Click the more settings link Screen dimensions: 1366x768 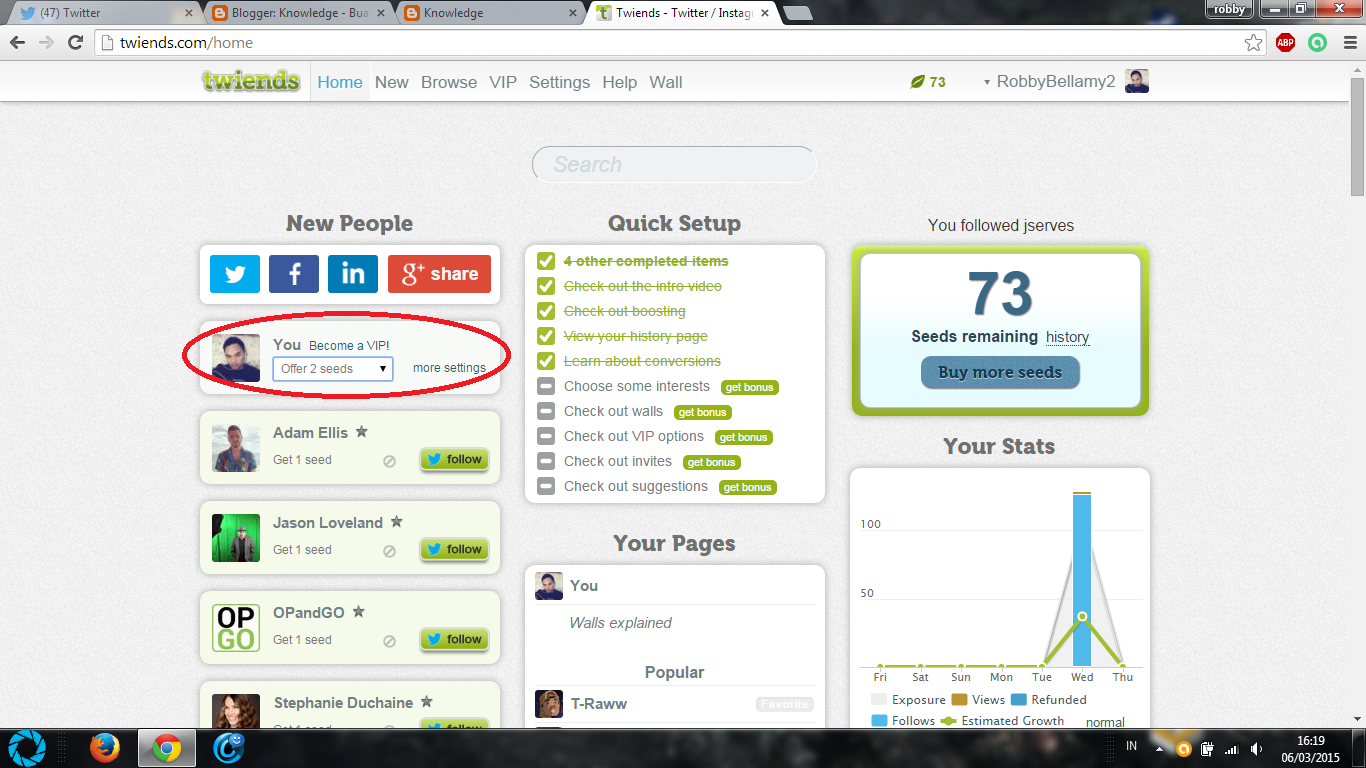pos(449,368)
